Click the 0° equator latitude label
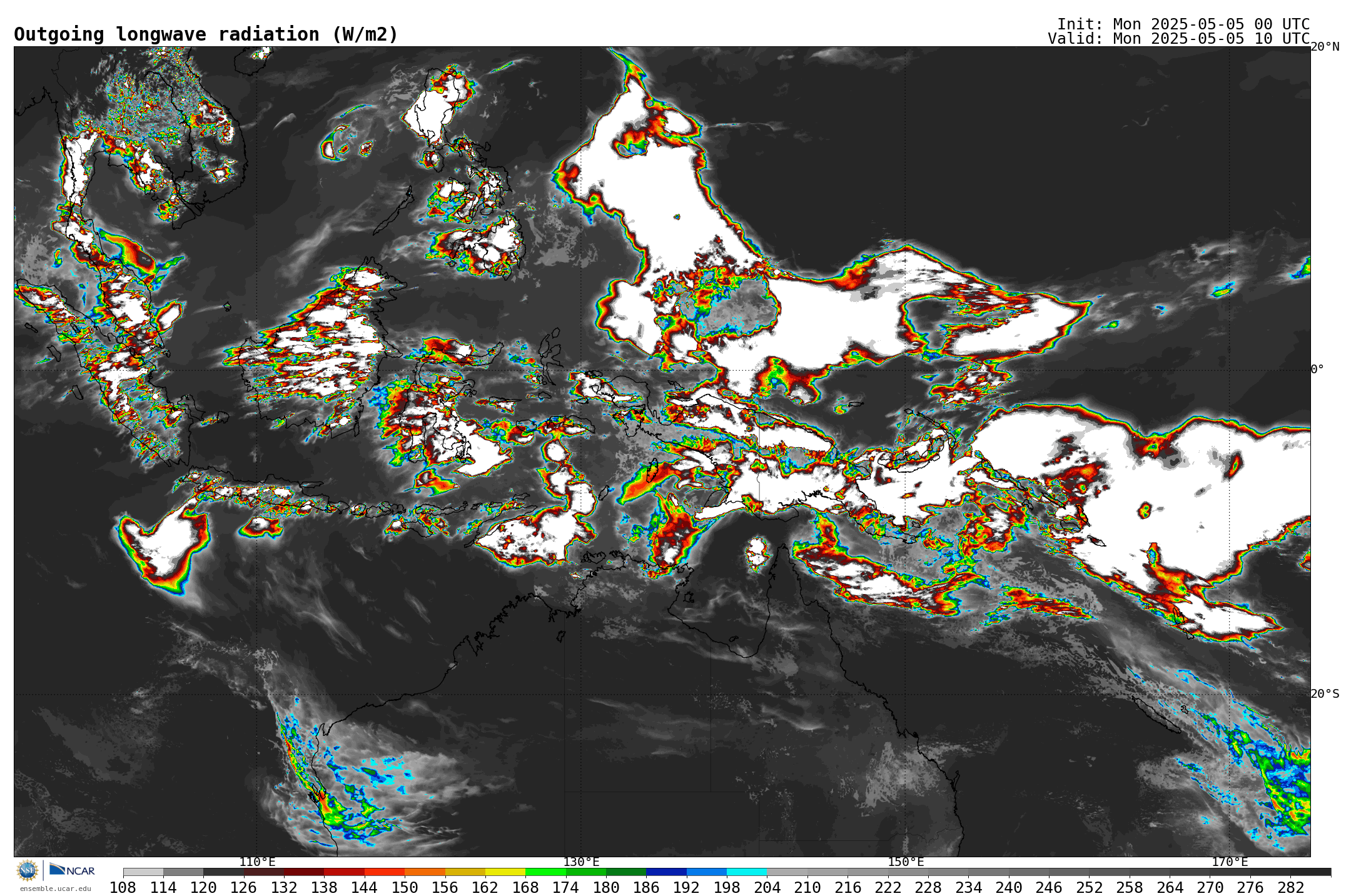The width and height of the screenshot is (1351, 896). pos(1317,370)
